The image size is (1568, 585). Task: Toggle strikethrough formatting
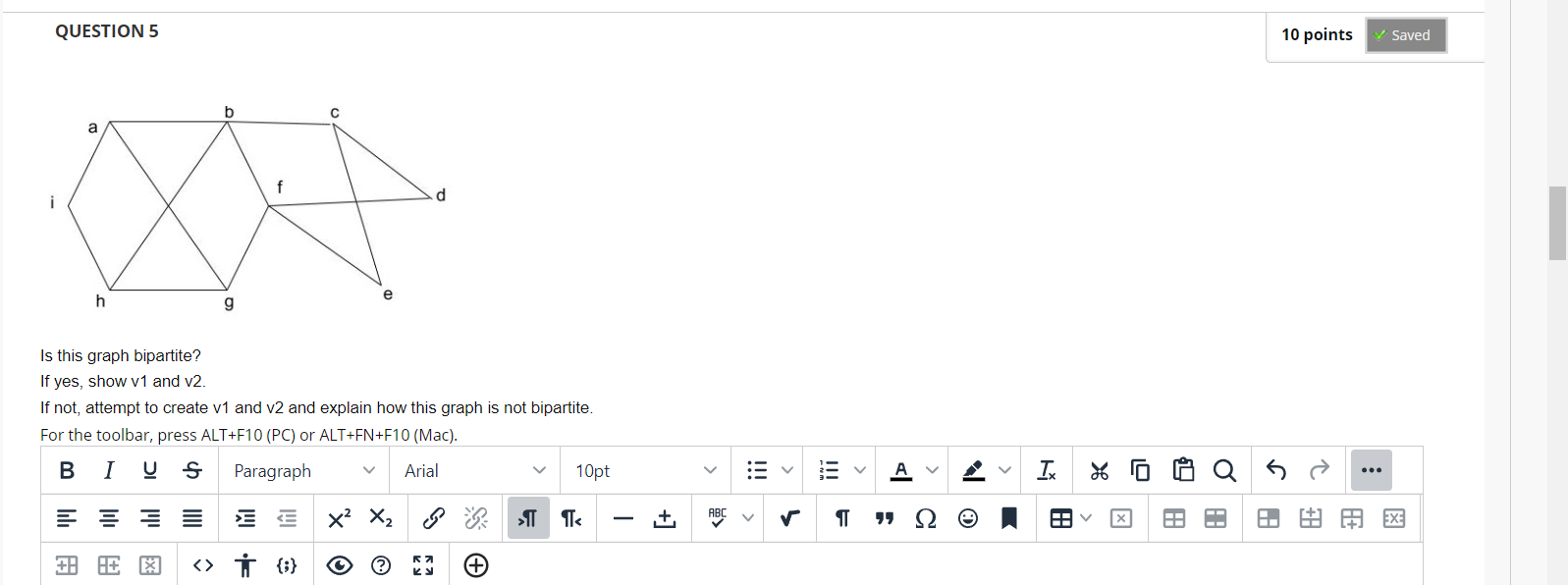click(x=192, y=470)
